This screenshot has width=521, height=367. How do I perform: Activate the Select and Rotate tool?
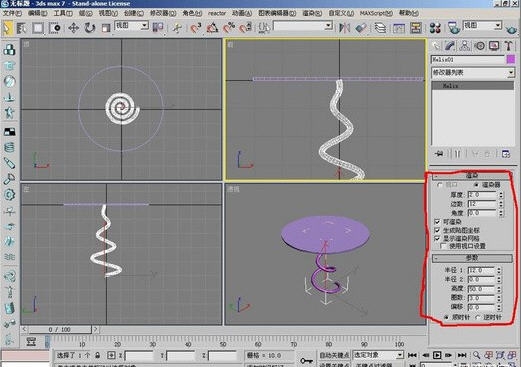[x=90, y=28]
